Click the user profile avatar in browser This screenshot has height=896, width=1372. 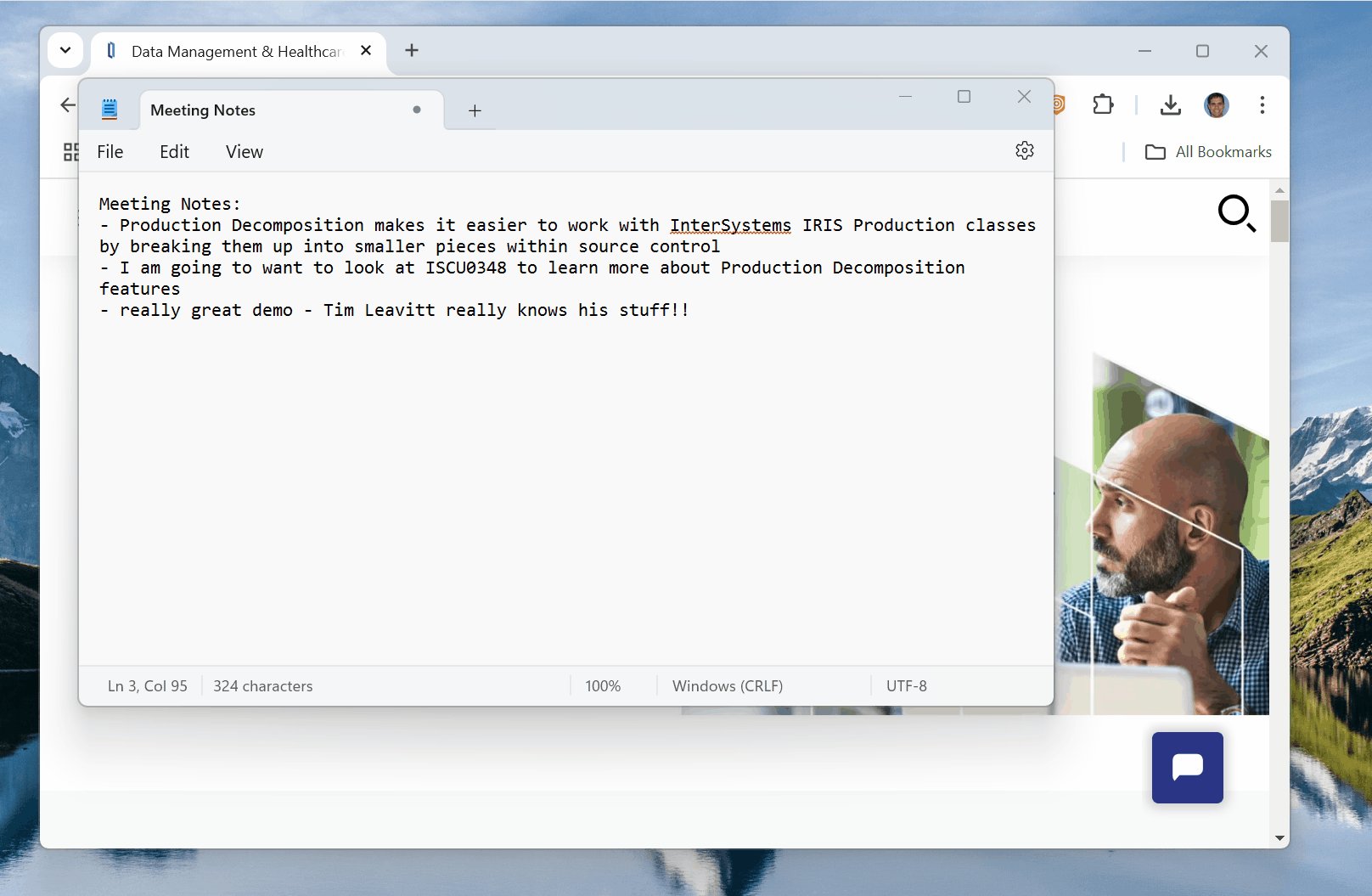(1216, 104)
